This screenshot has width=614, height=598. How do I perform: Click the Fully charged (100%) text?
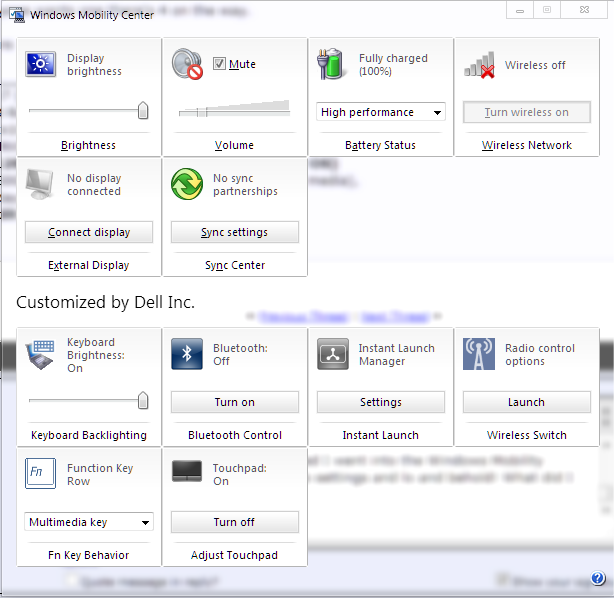pyautogui.click(x=393, y=65)
